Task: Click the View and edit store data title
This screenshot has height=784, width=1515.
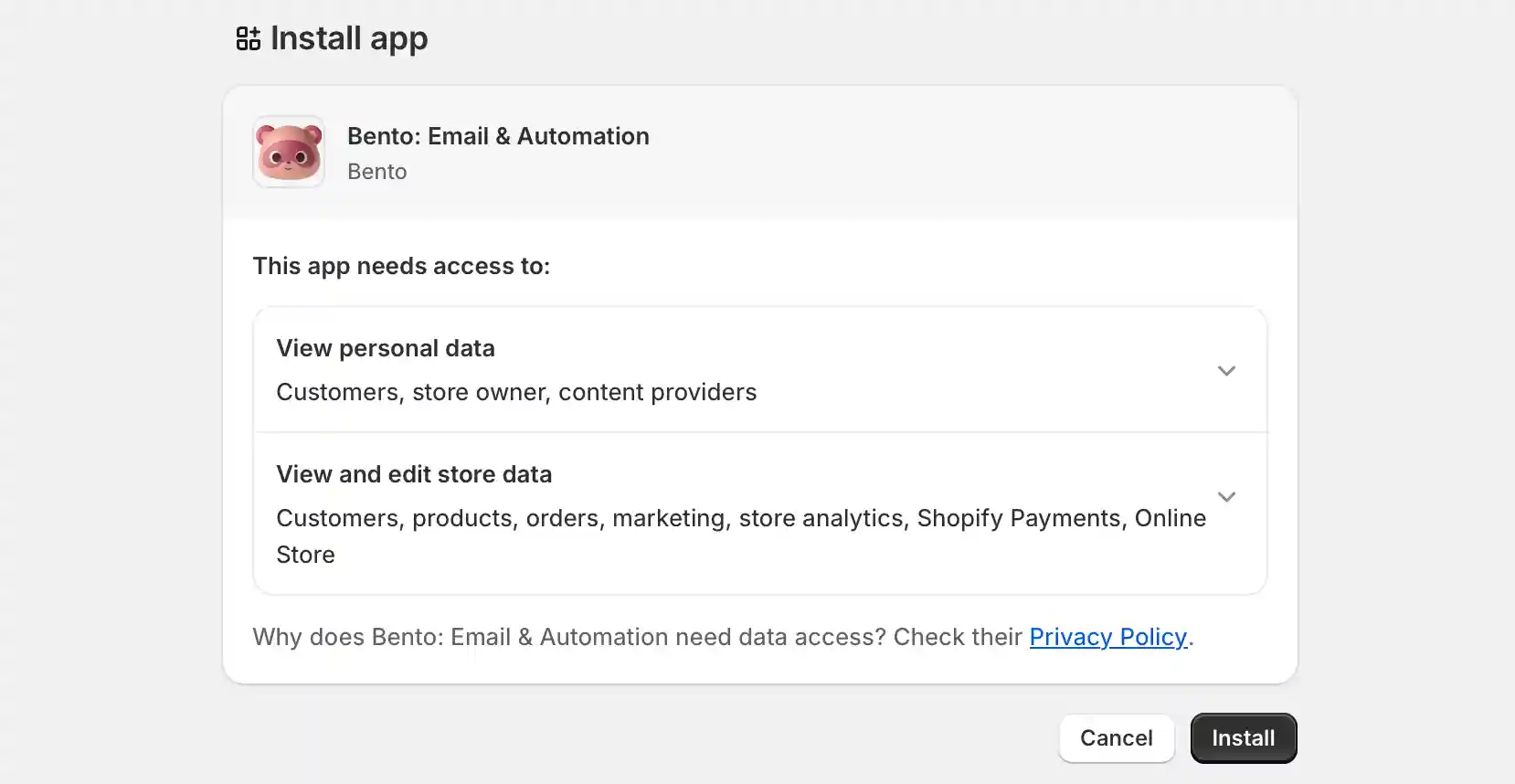Action: [x=414, y=474]
